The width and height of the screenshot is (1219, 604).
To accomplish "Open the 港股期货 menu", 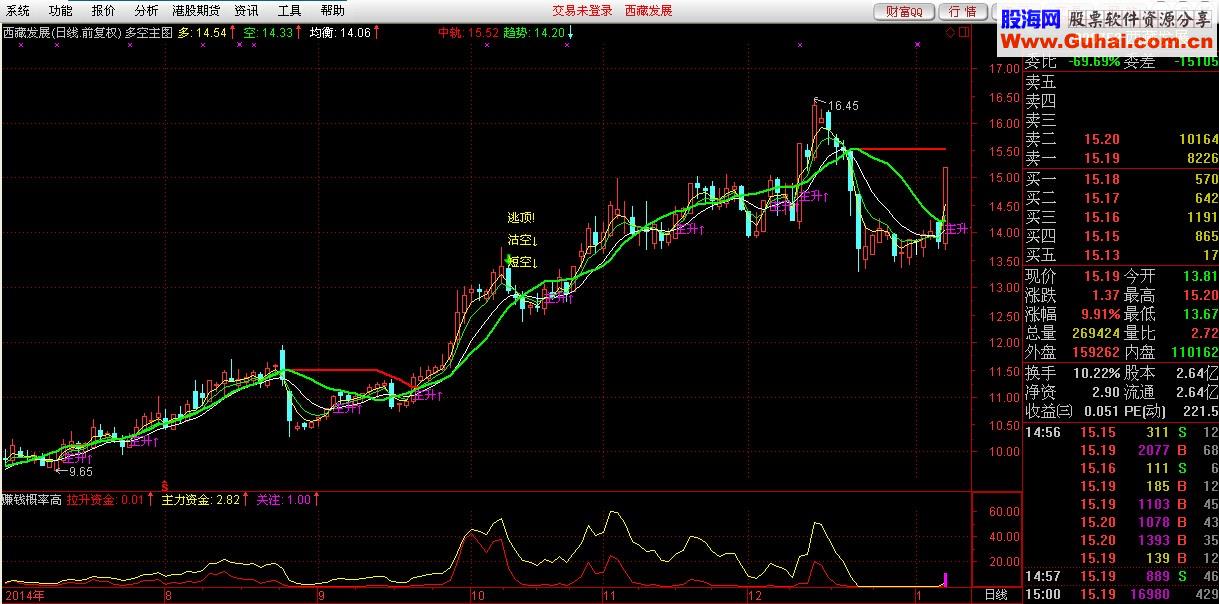I will [x=195, y=11].
